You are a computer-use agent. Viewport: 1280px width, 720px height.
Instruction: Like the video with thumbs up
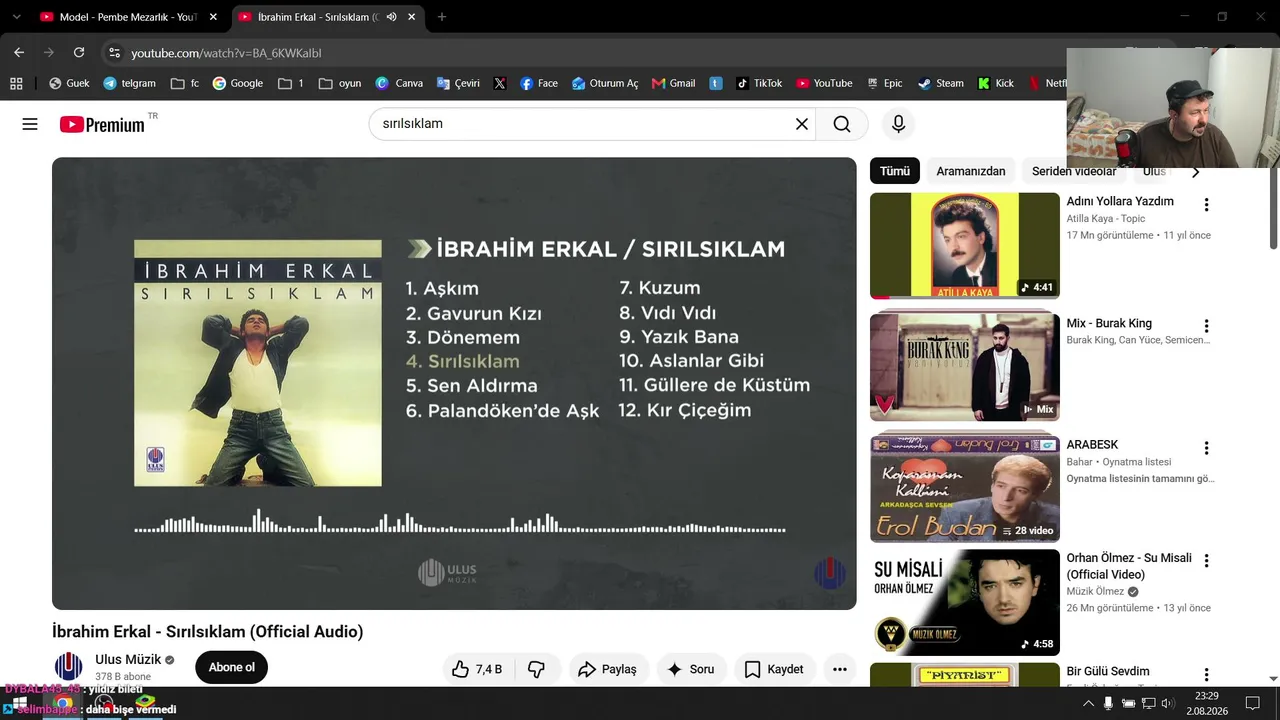pyautogui.click(x=477, y=669)
